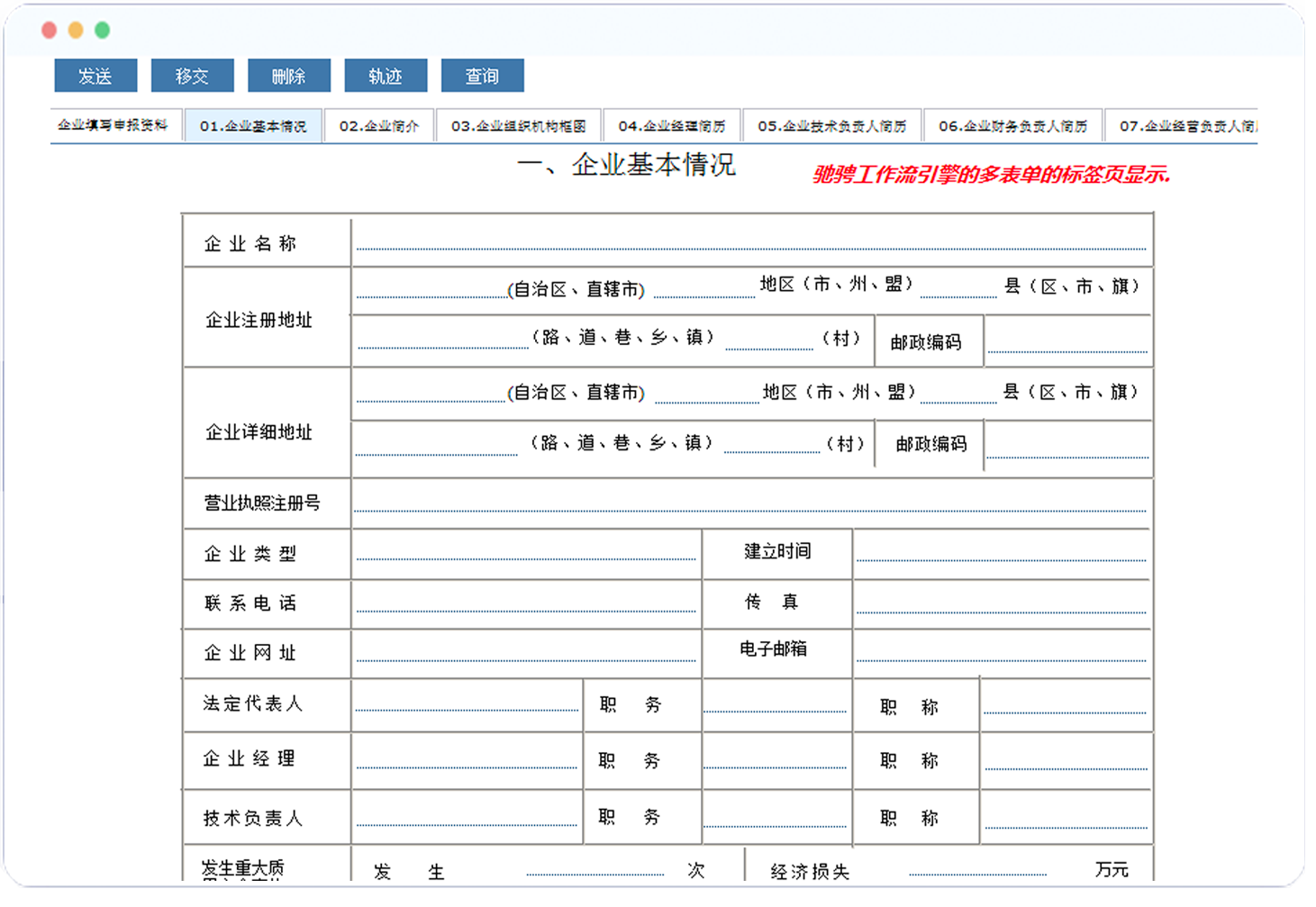Image resolution: width=1316 pixels, height=907 pixels.
Task: Click the 查询 button
Action: (483, 76)
